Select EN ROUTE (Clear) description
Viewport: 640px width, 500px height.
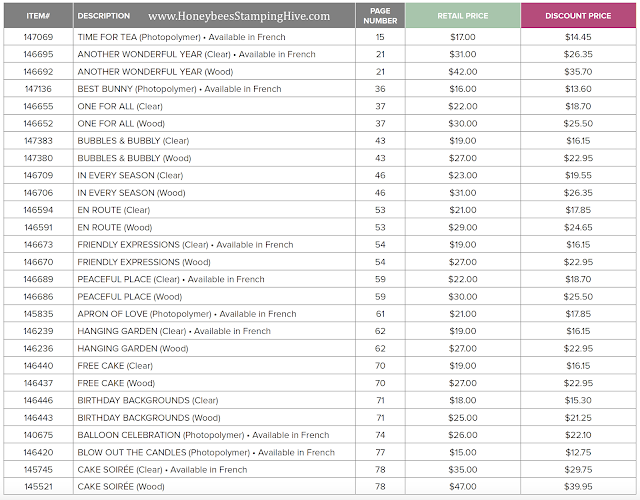[x=114, y=210]
